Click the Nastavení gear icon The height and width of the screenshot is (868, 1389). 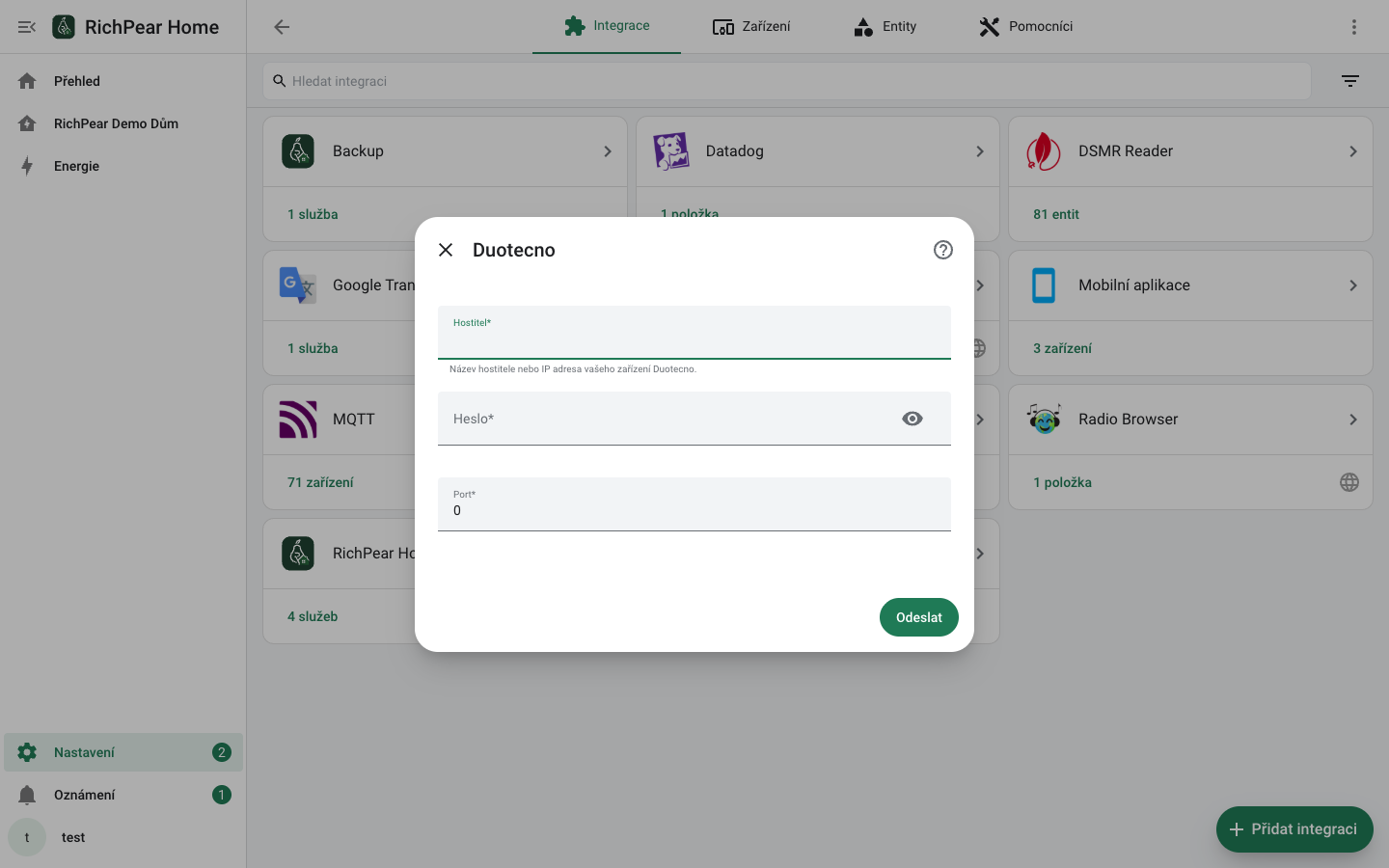click(27, 752)
